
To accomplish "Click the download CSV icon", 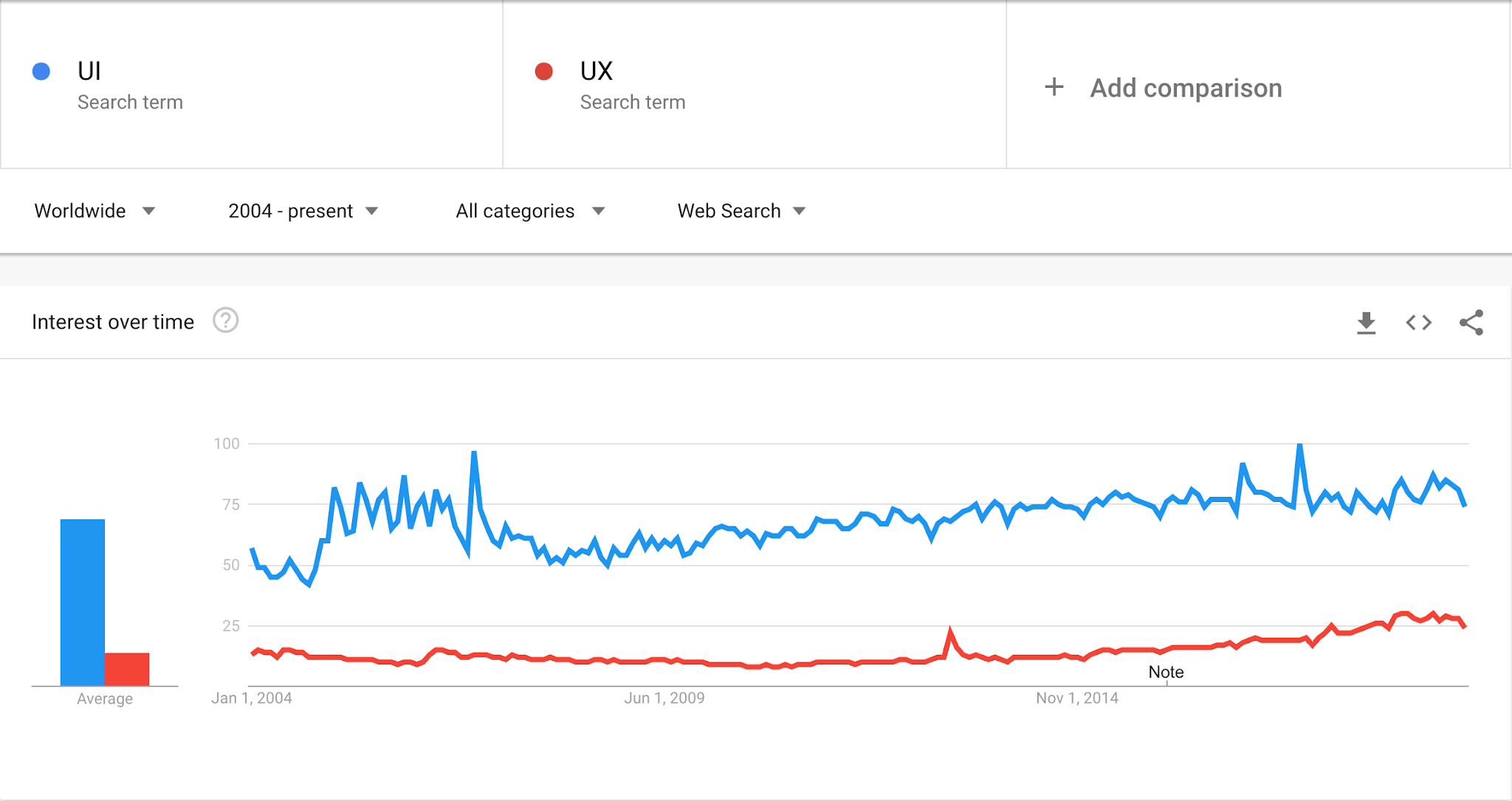I will click(1366, 323).
